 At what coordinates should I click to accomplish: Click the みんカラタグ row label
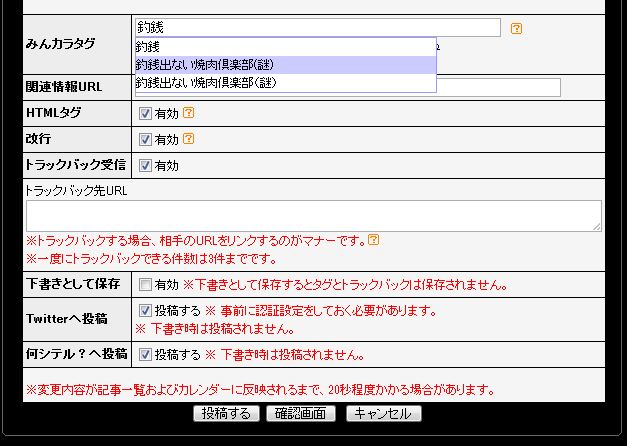click(60, 44)
